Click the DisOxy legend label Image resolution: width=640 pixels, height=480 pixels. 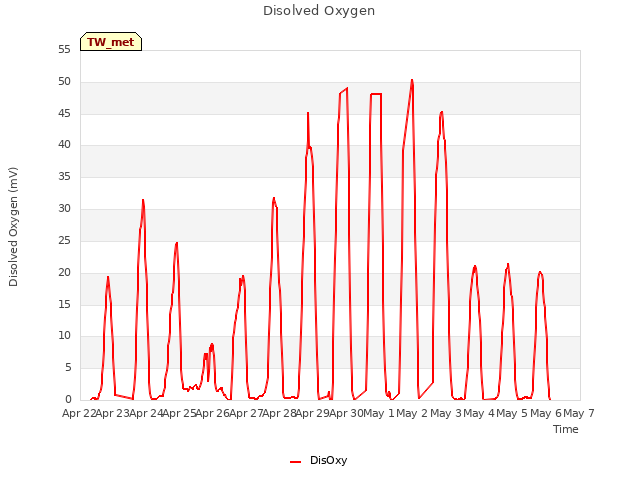329,460
